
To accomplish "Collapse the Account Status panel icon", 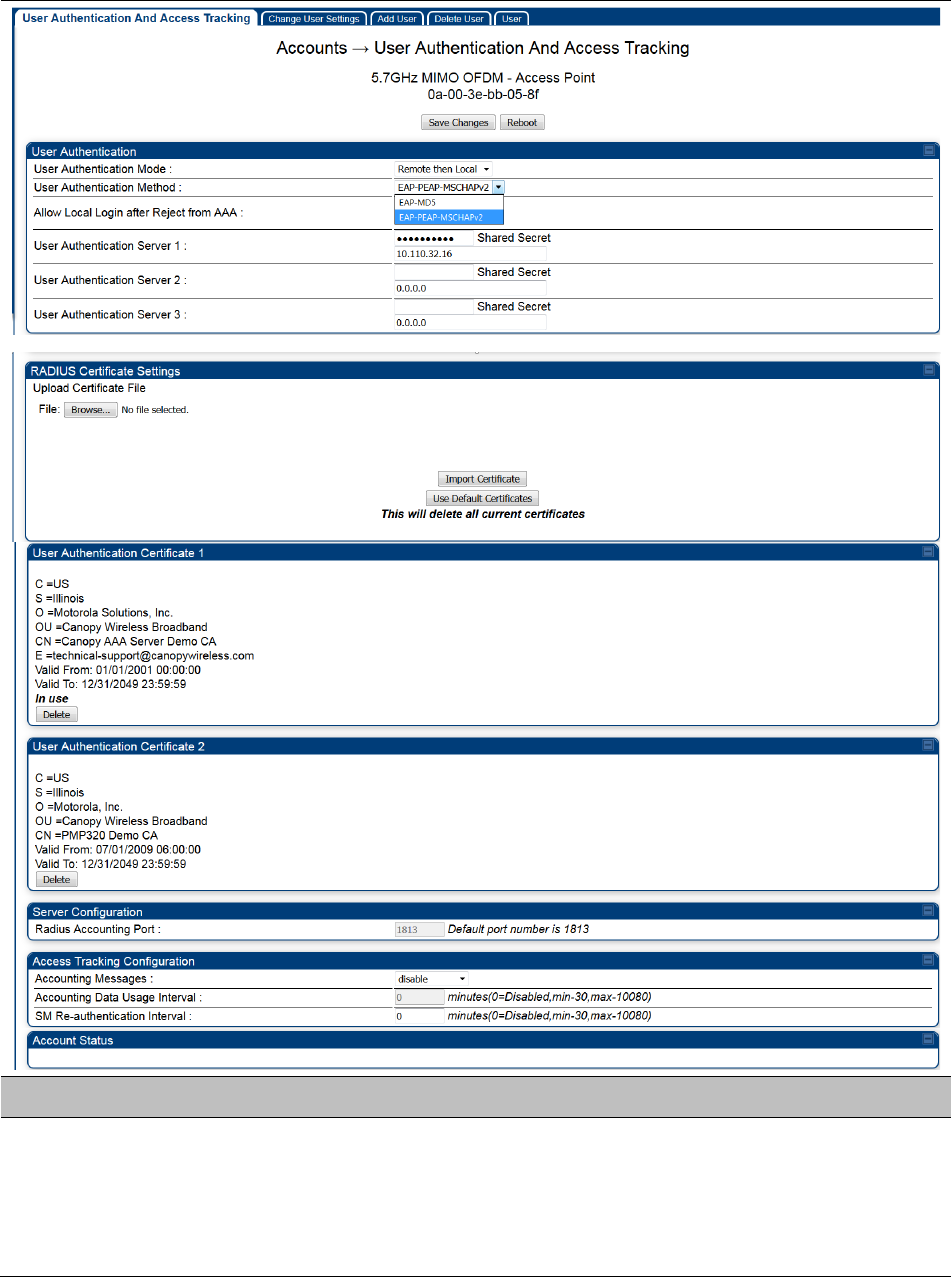I will (x=928, y=1040).
